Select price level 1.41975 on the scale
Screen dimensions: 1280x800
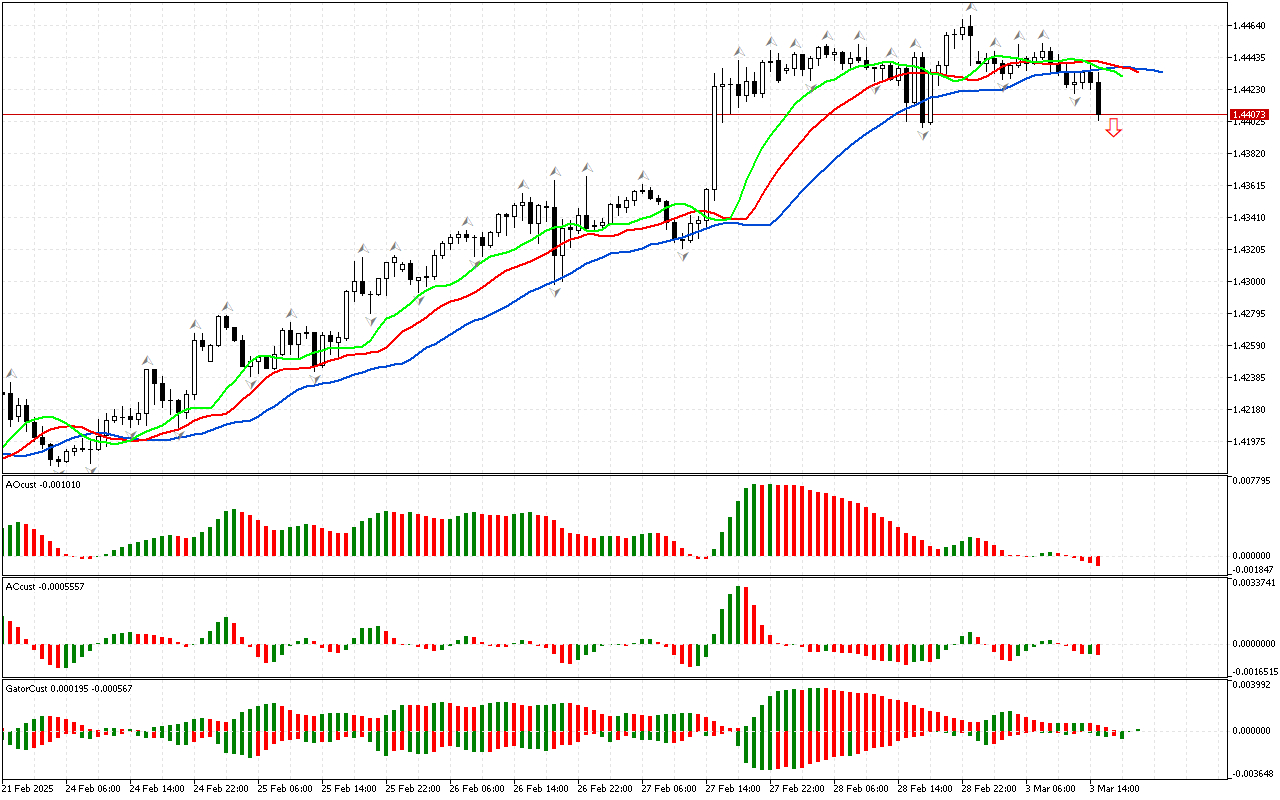(x=1249, y=441)
